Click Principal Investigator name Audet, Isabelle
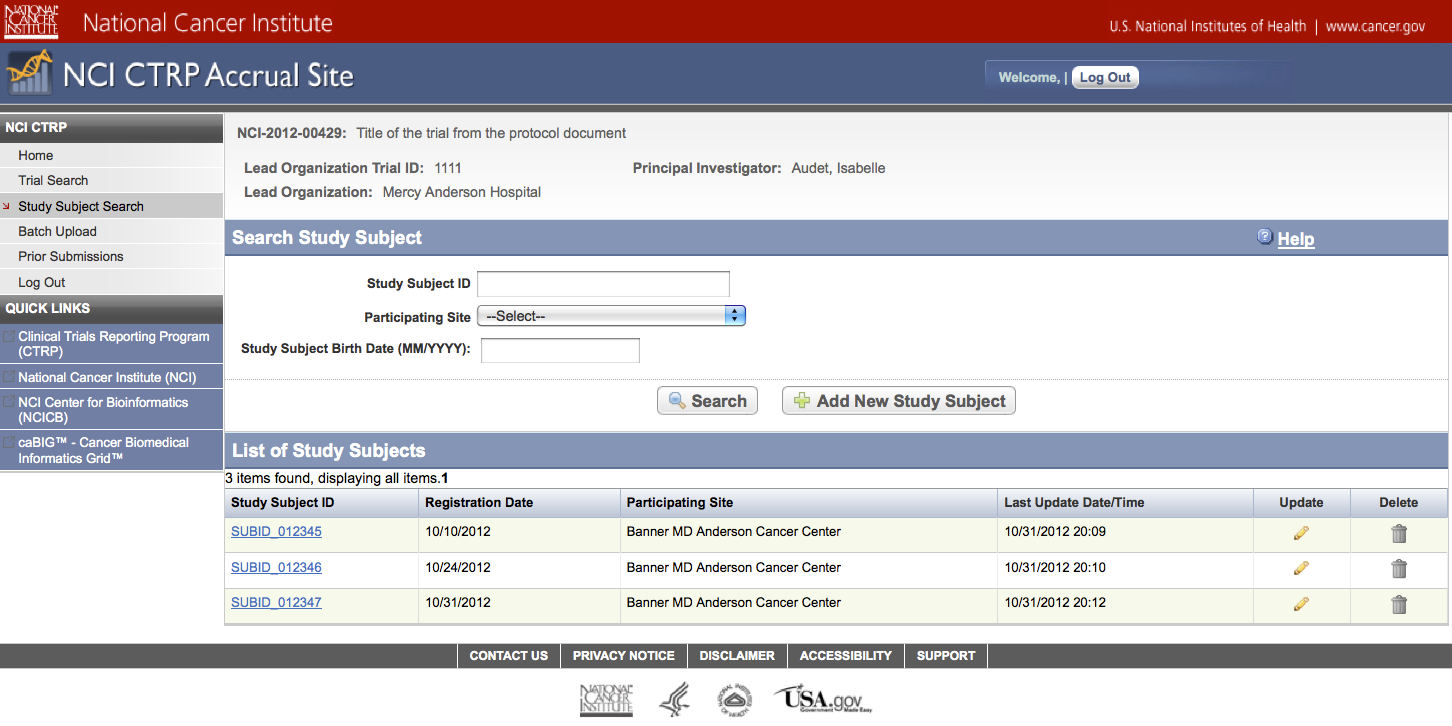Image resolution: width=1452 pixels, height=726 pixels. [838, 168]
